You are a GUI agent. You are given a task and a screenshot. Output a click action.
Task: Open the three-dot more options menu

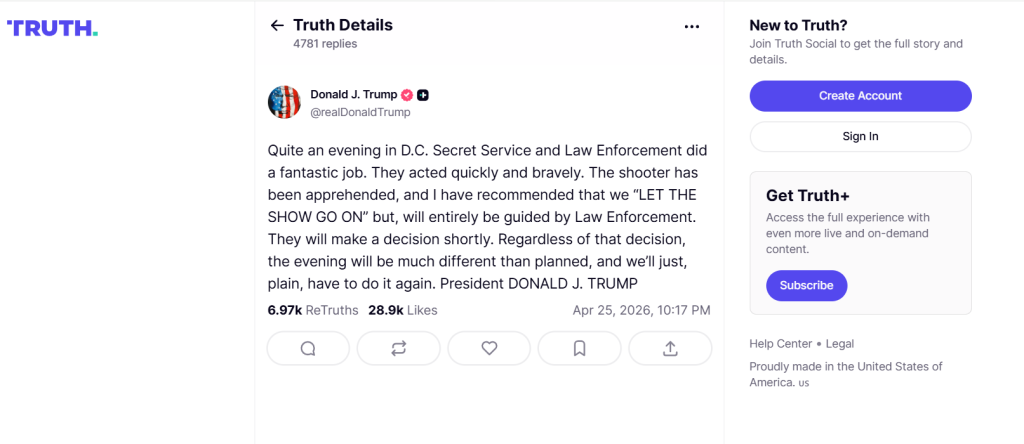(x=692, y=27)
